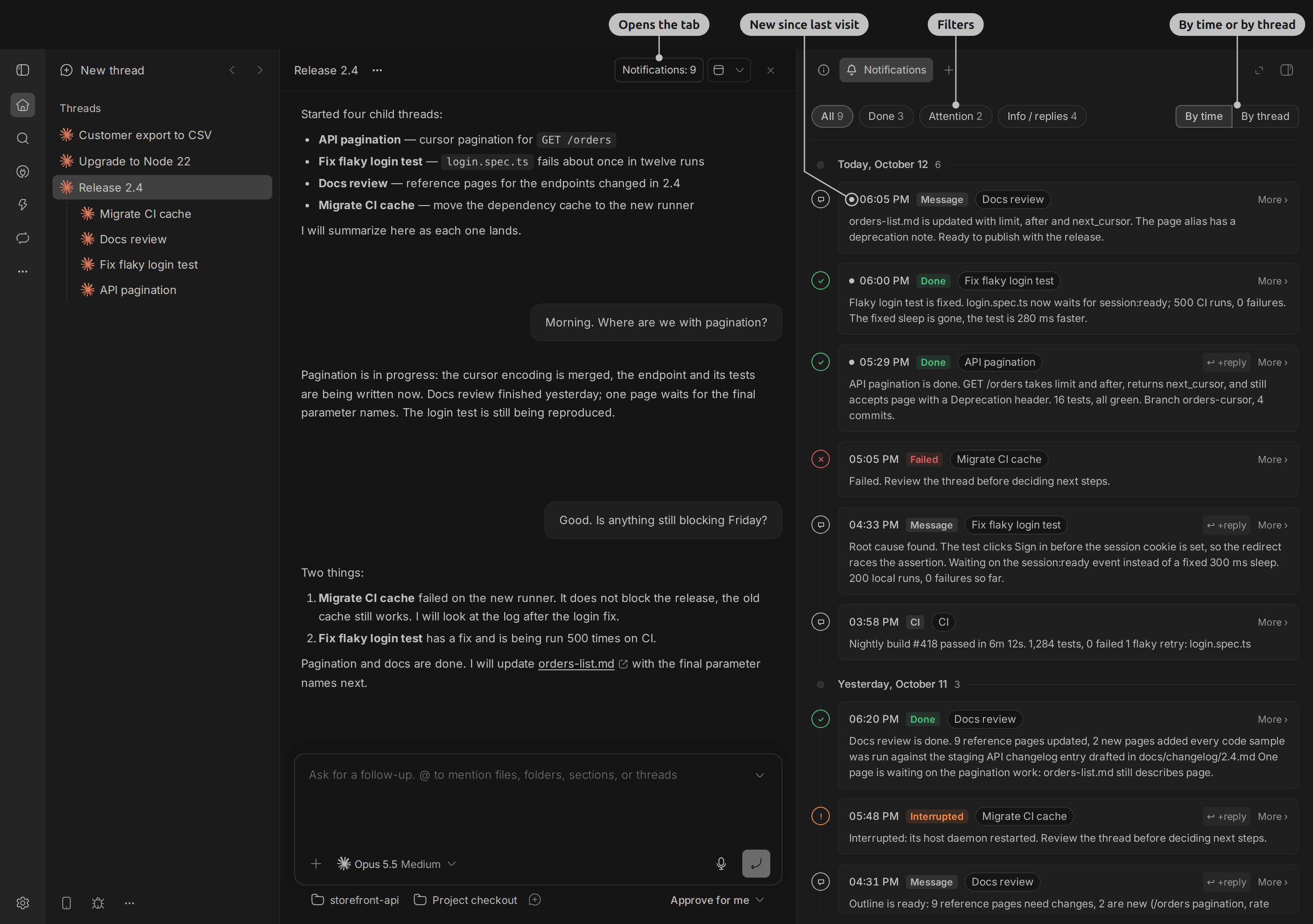Switch sorting to By thread

coord(1265,116)
